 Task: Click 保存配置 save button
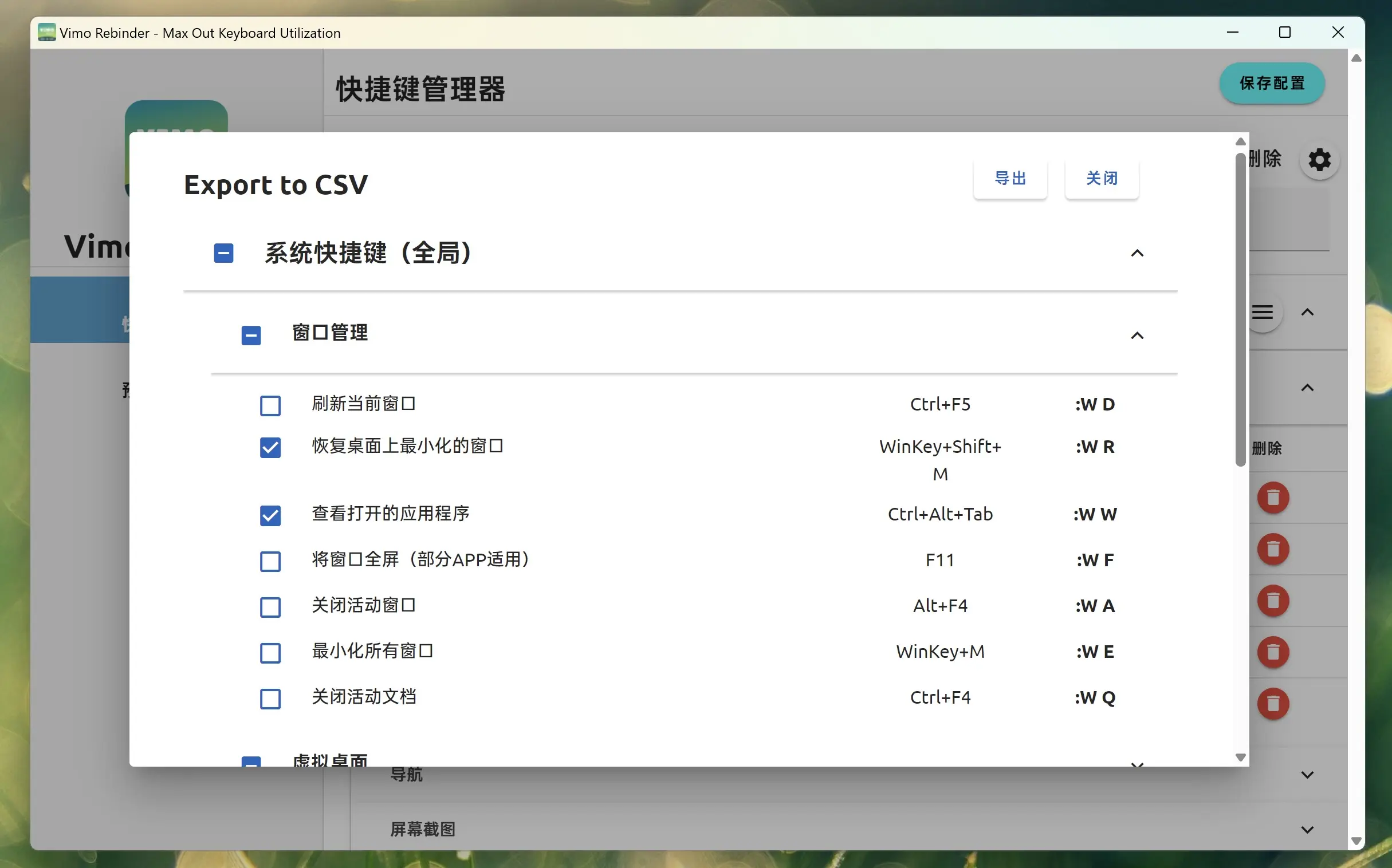click(1272, 83)
